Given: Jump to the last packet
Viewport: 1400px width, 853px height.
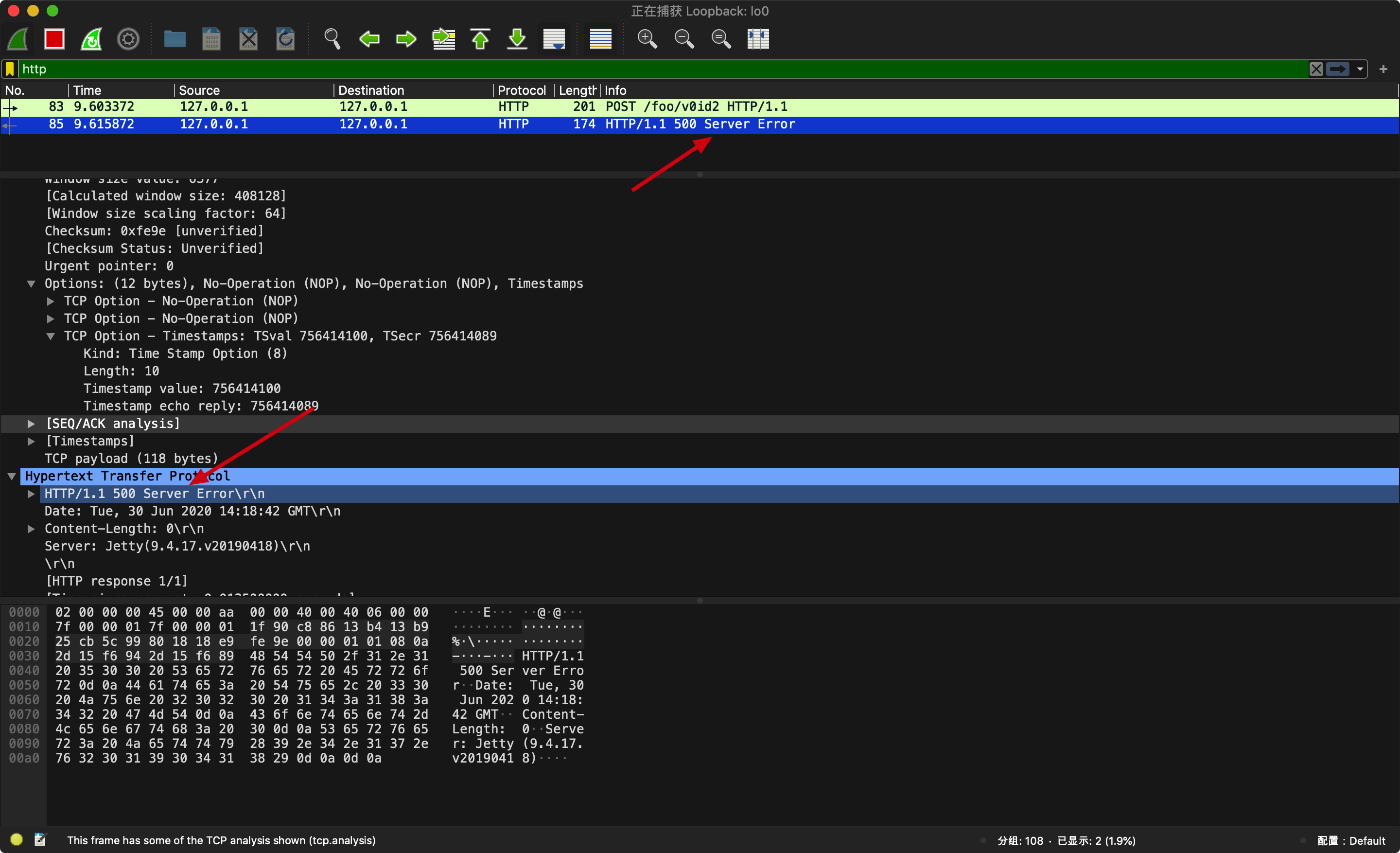Looking at the screenshot, I should point(517,39).
